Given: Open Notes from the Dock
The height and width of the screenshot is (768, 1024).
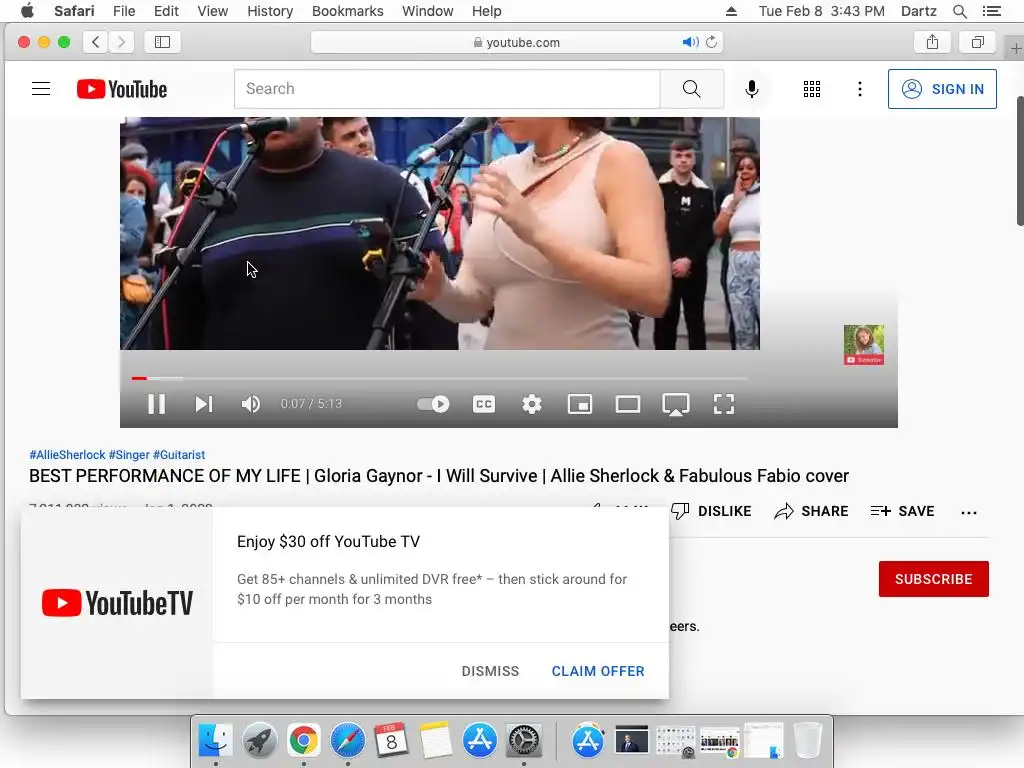Looking at the screenshot, I should point(436,741).
